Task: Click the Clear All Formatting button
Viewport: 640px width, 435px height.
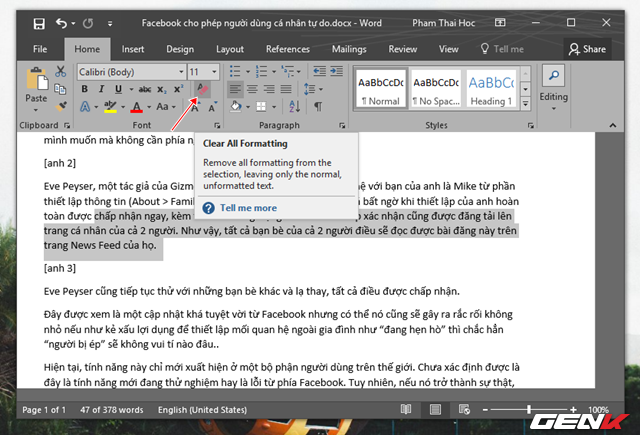Action: click(202, 89)
